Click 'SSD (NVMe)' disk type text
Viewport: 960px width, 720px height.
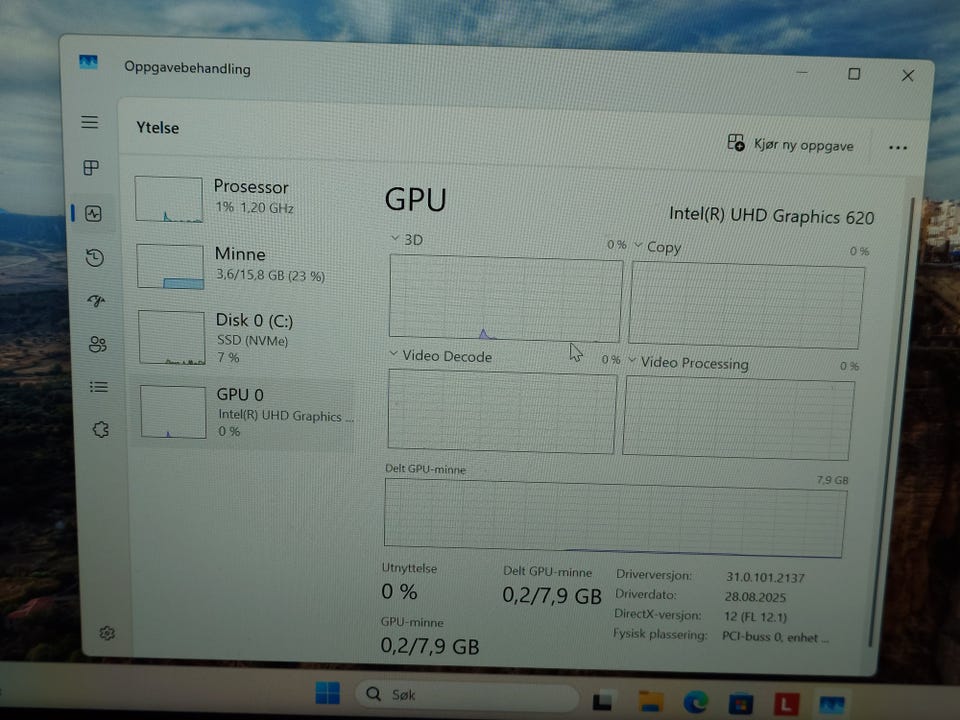pos(252,340)
